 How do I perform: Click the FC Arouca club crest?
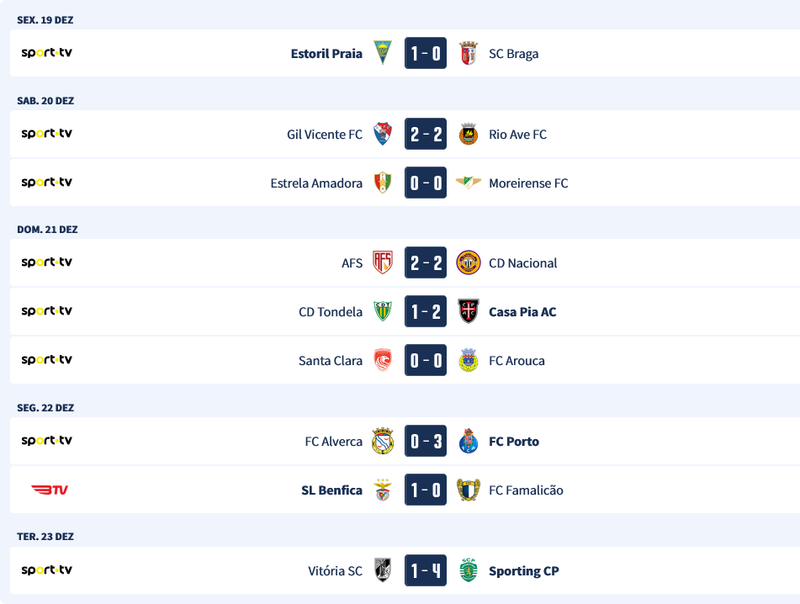[467, 361]
